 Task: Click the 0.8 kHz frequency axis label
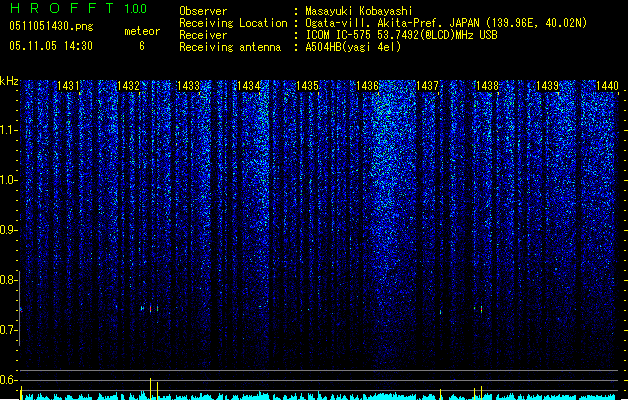[x=8, y=280]
